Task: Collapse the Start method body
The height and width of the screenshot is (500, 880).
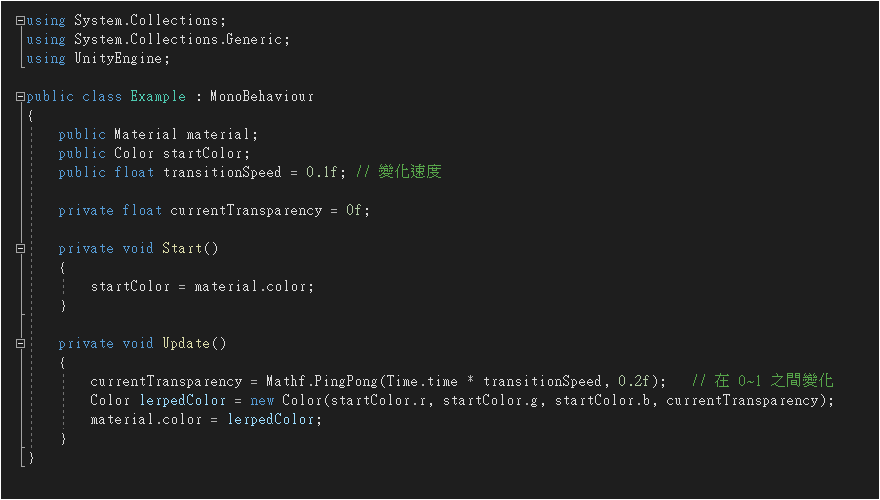Action: tap(21, 249)
